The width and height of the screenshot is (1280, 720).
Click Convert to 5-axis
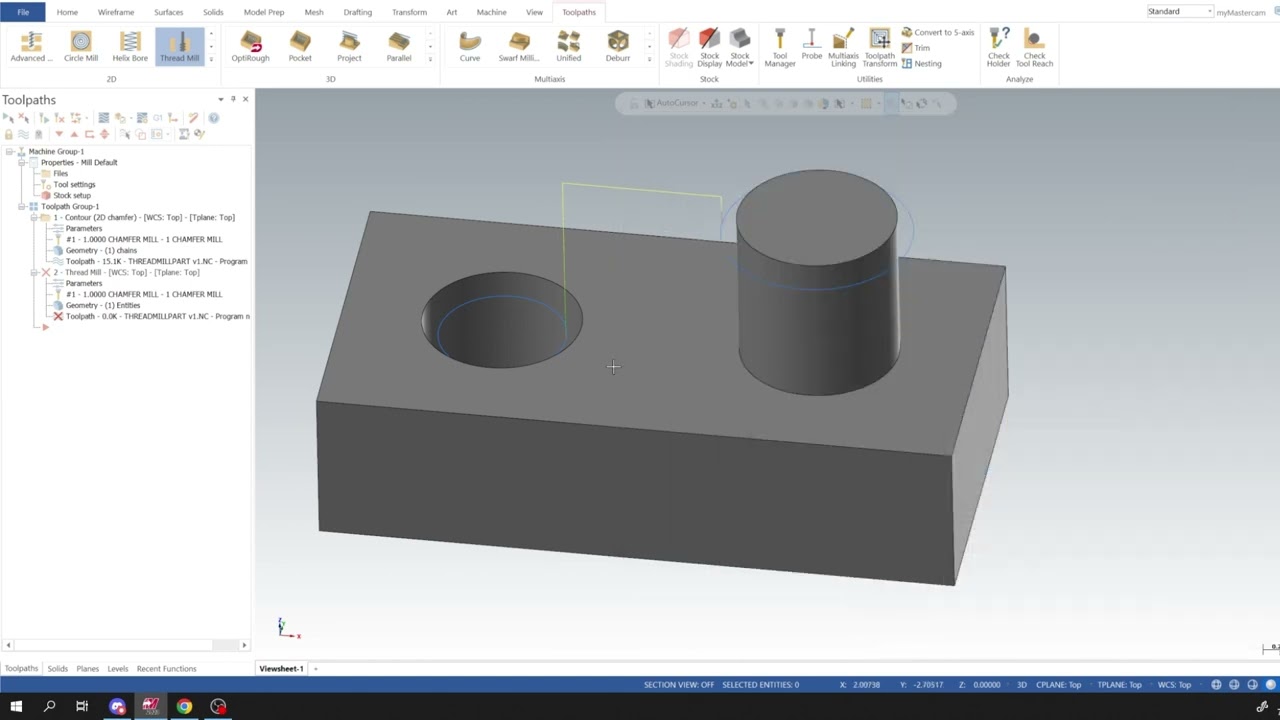937,32
